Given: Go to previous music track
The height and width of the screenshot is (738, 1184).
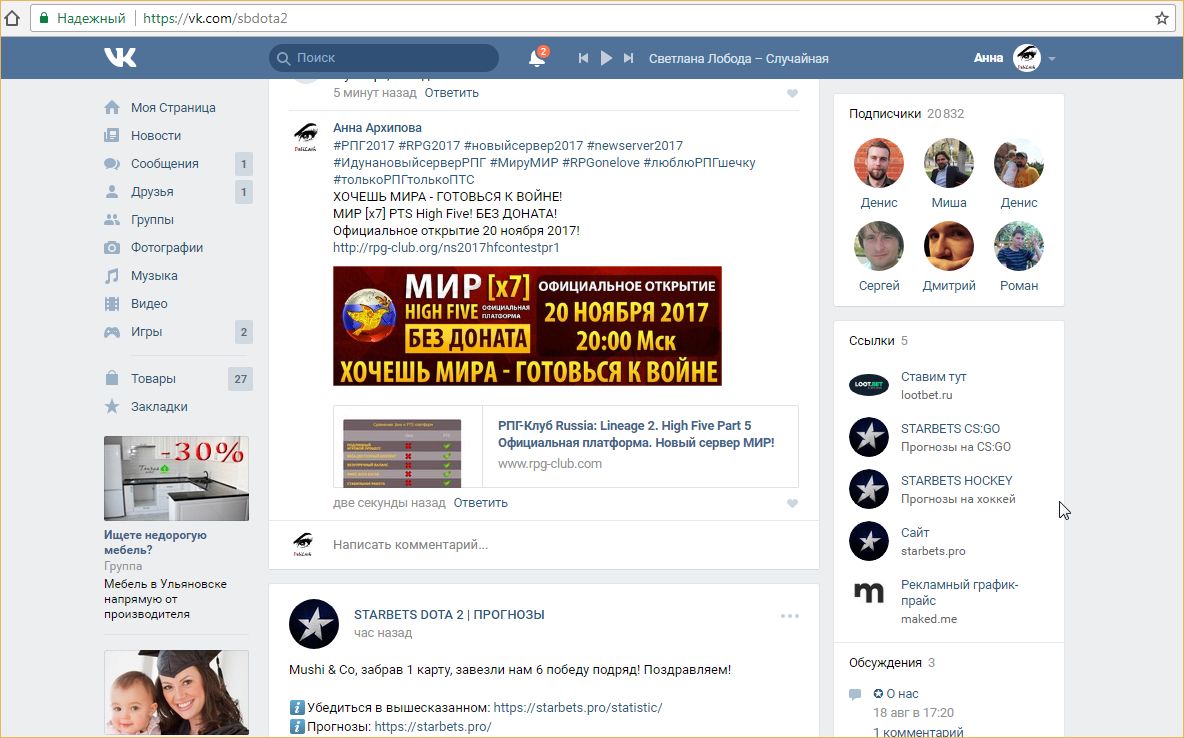Looking at the screenshot, I should 583,58.
